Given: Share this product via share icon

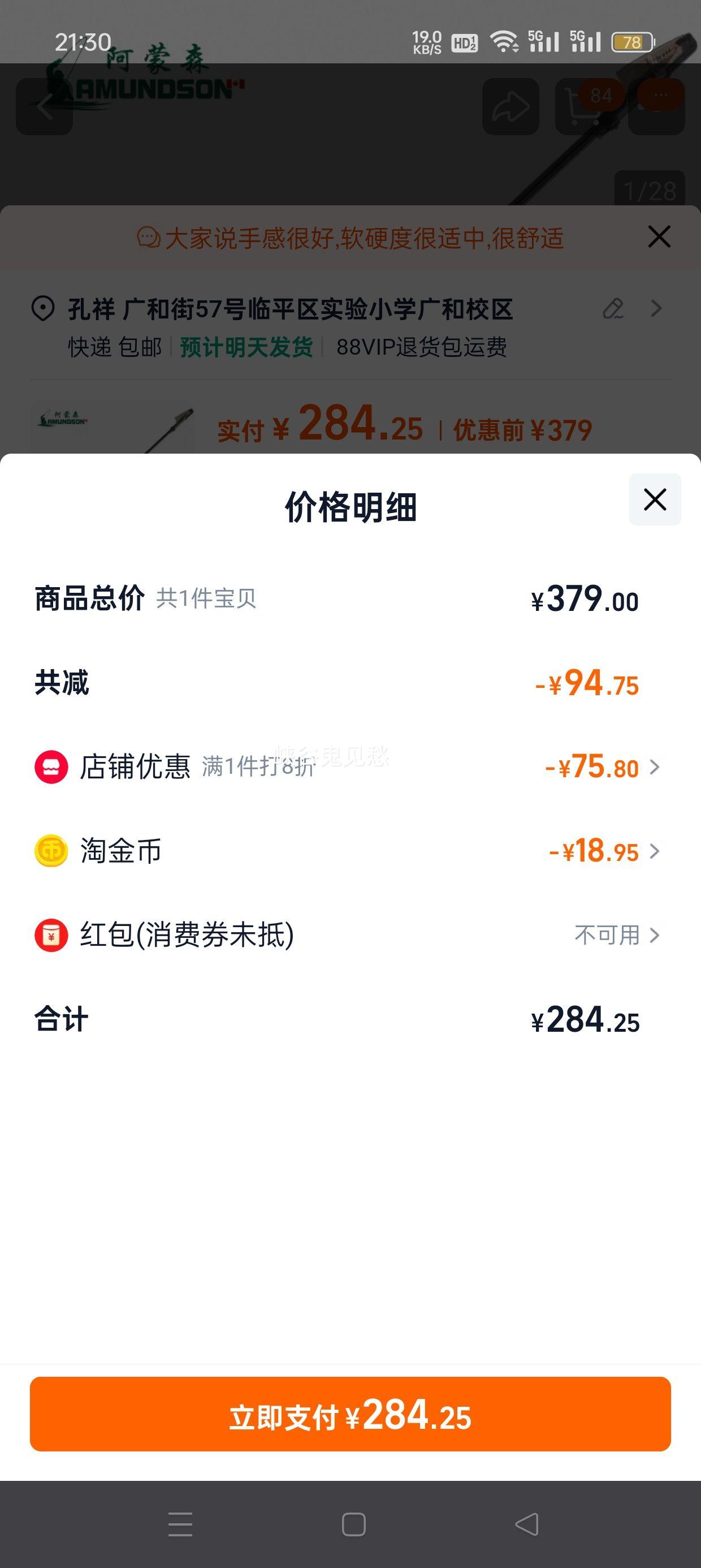Looking at the screenshot, I should pos(510,107).
